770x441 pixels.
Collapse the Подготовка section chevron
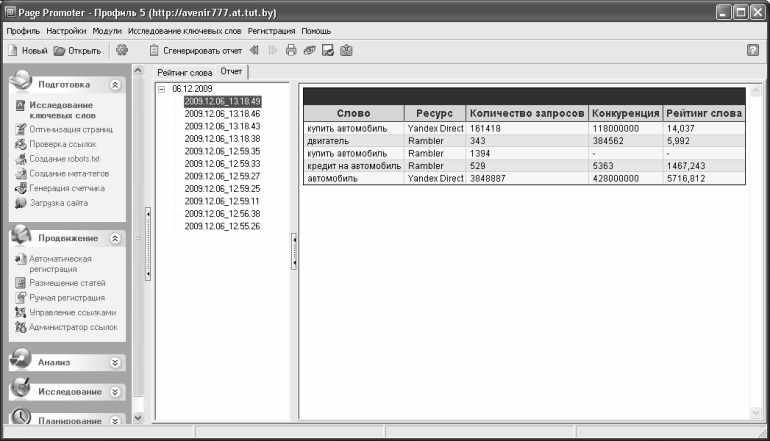[x=115, y=85]
